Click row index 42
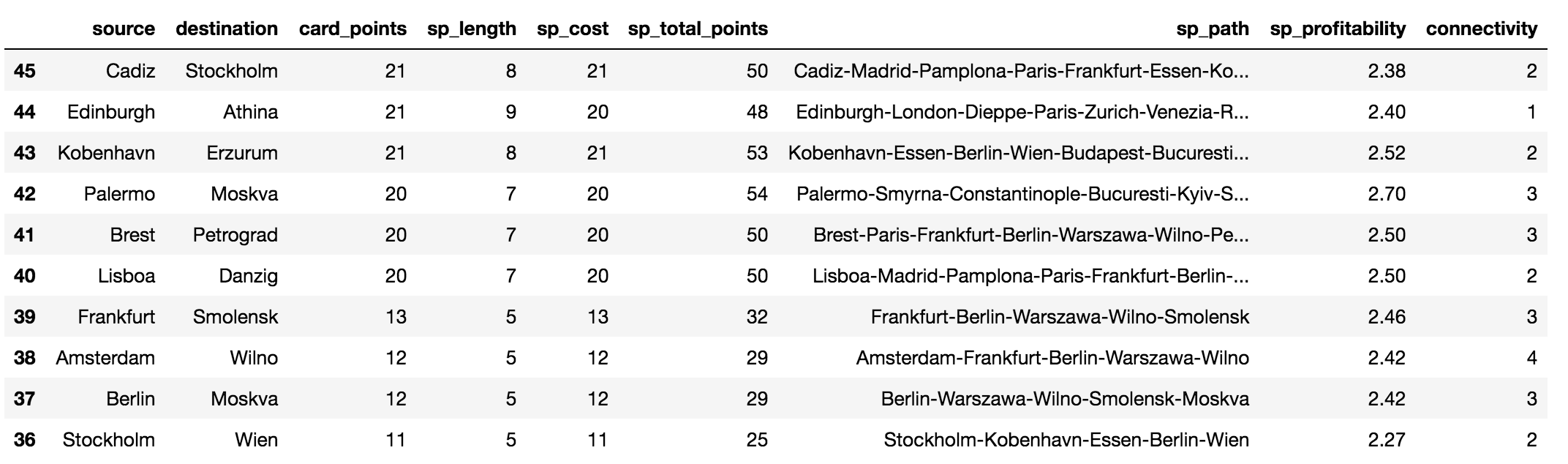Image resolution: width=1568 pixels, height=464 pixels. coord(25,194)
